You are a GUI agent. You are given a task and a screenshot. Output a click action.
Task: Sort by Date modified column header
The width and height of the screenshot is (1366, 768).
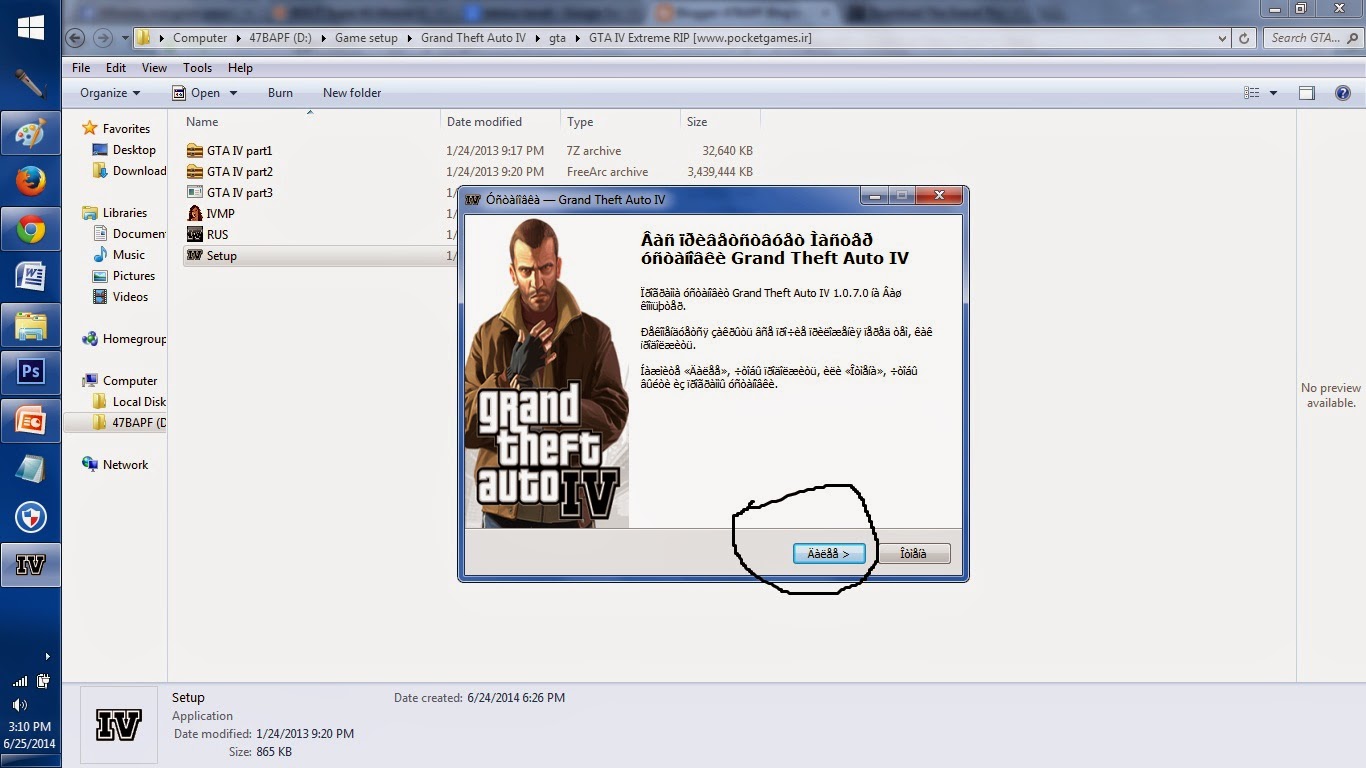pos(500,122)
